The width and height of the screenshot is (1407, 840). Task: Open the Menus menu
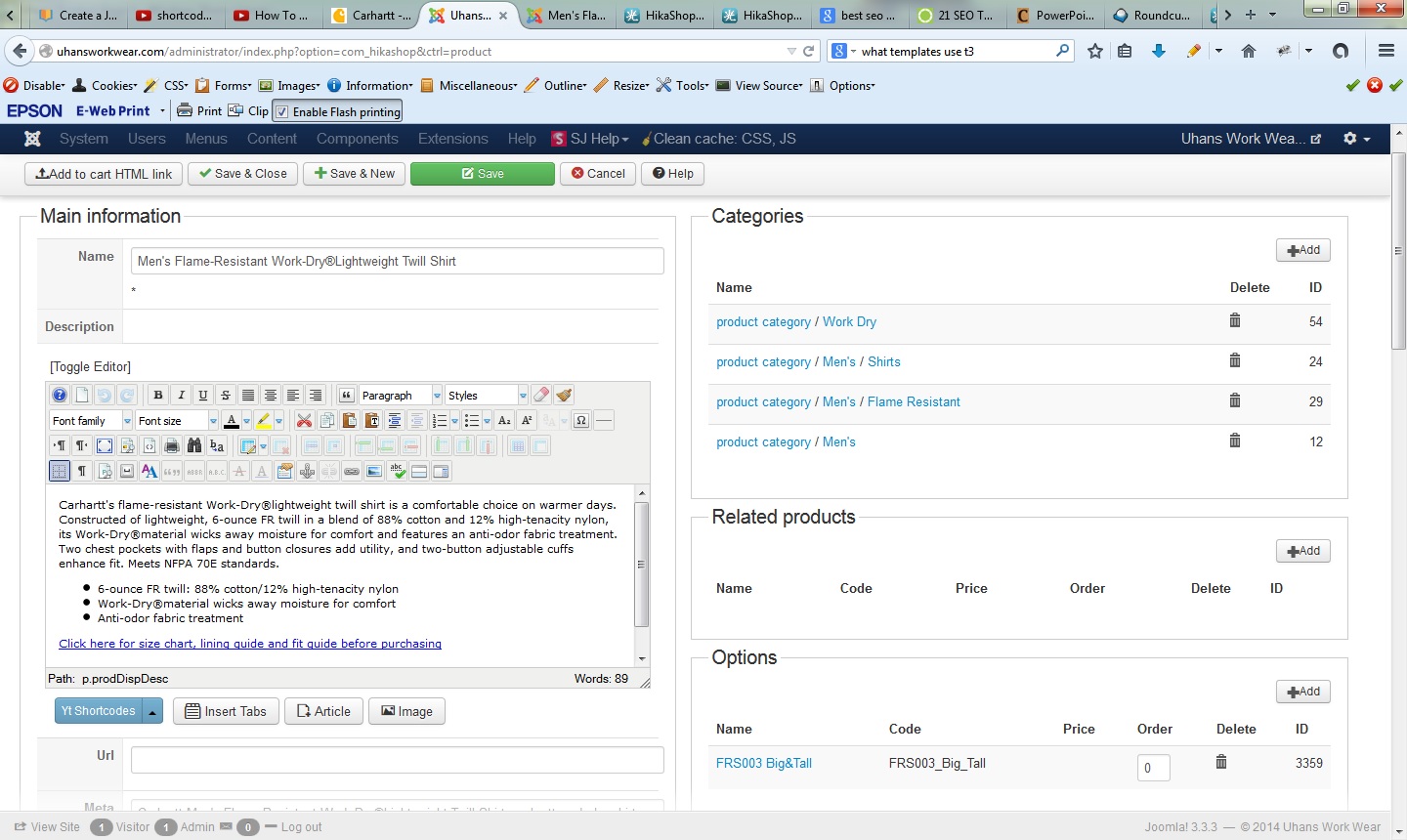tap(206, 139)
